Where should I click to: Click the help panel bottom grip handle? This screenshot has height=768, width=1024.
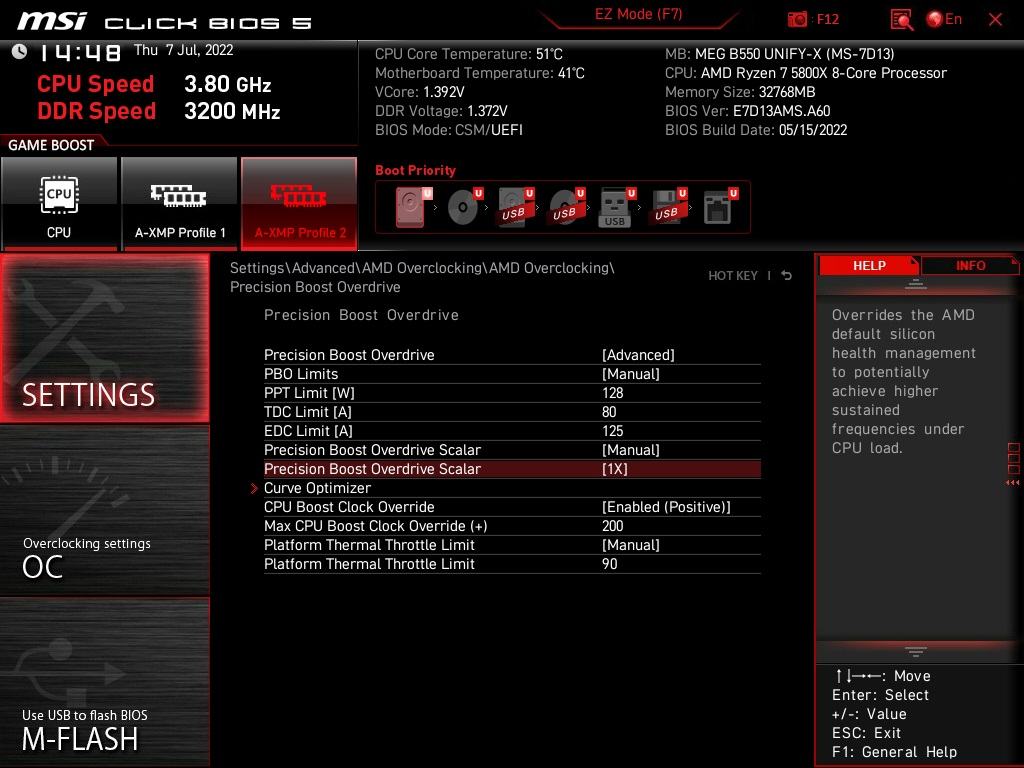[x=916, y=651]
